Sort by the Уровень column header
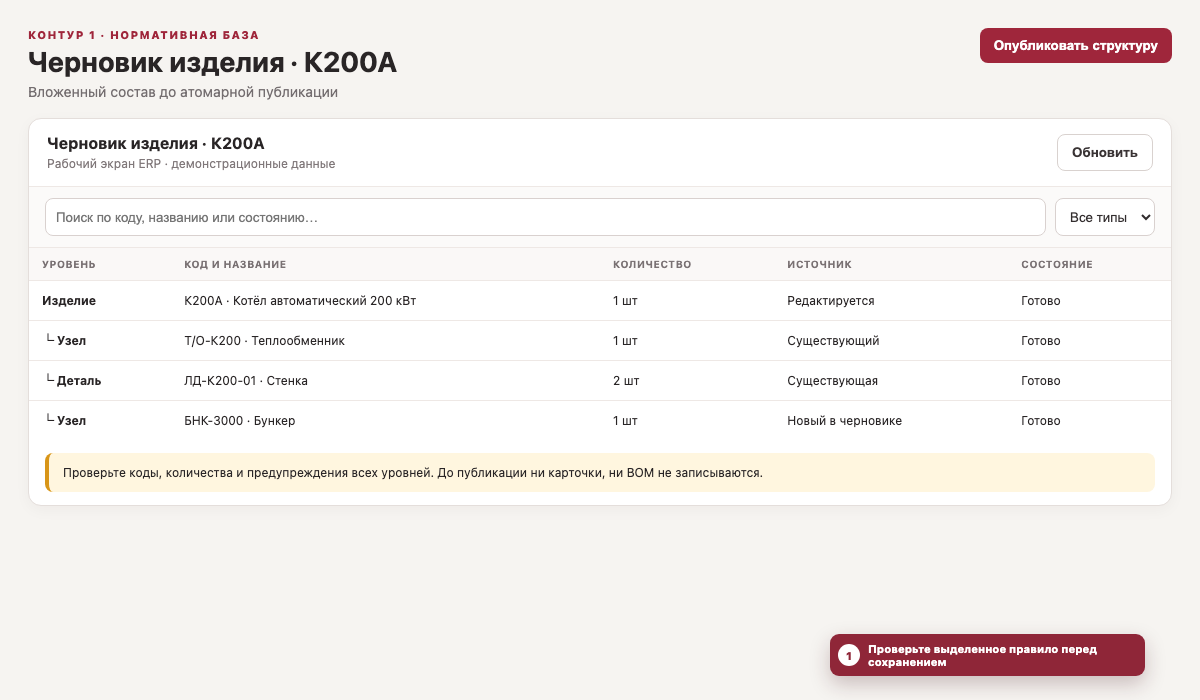 tap(69, 265)
